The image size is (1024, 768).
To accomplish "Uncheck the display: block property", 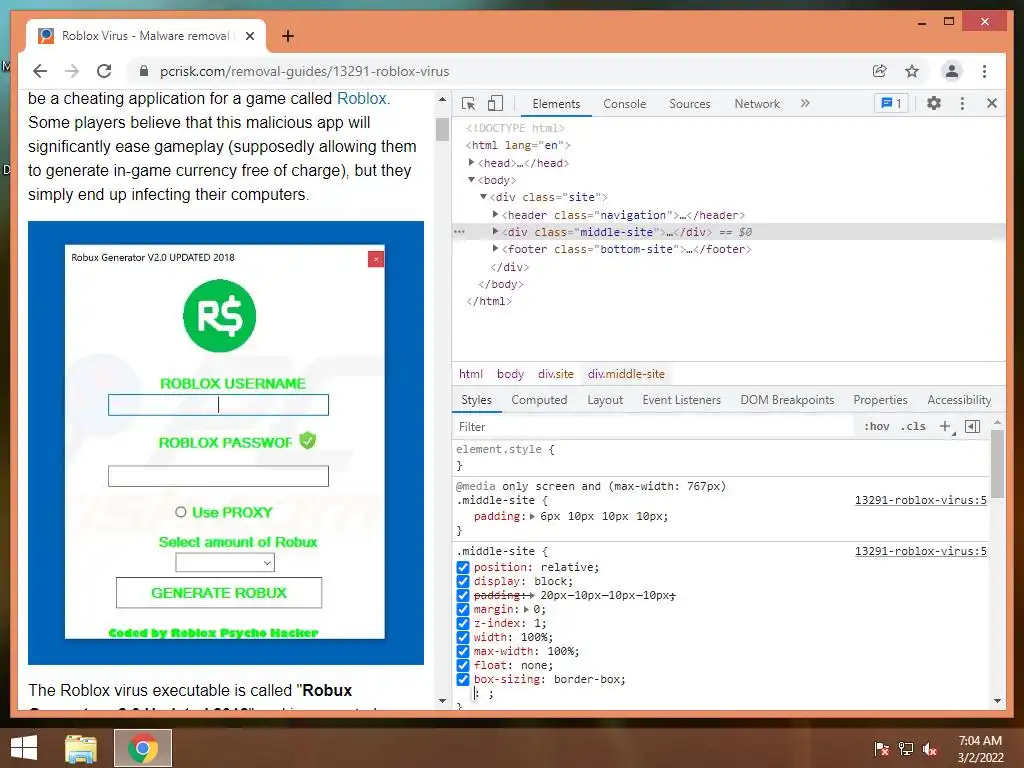I will click(463, 581).
